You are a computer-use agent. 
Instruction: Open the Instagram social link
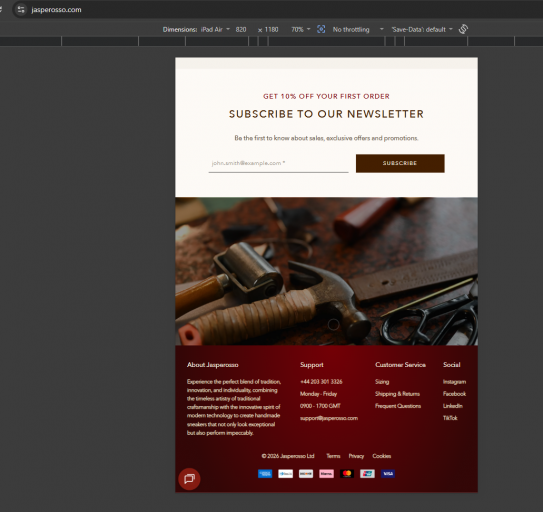click(x=454, y=382)
